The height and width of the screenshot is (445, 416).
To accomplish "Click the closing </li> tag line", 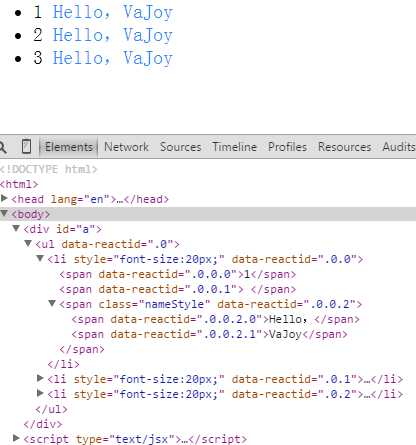I will [x=63, y=364].
